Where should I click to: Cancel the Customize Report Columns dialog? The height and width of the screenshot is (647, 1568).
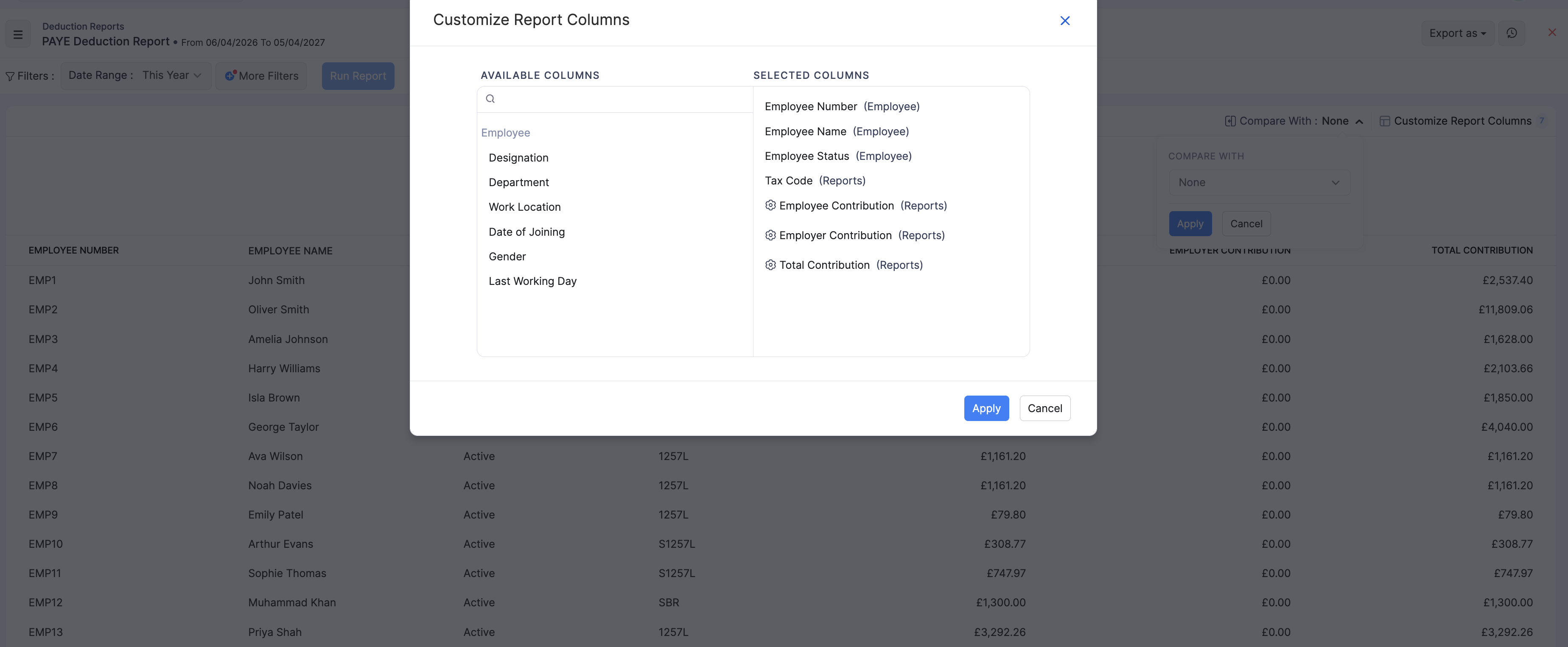click(x=1044, y=409)
